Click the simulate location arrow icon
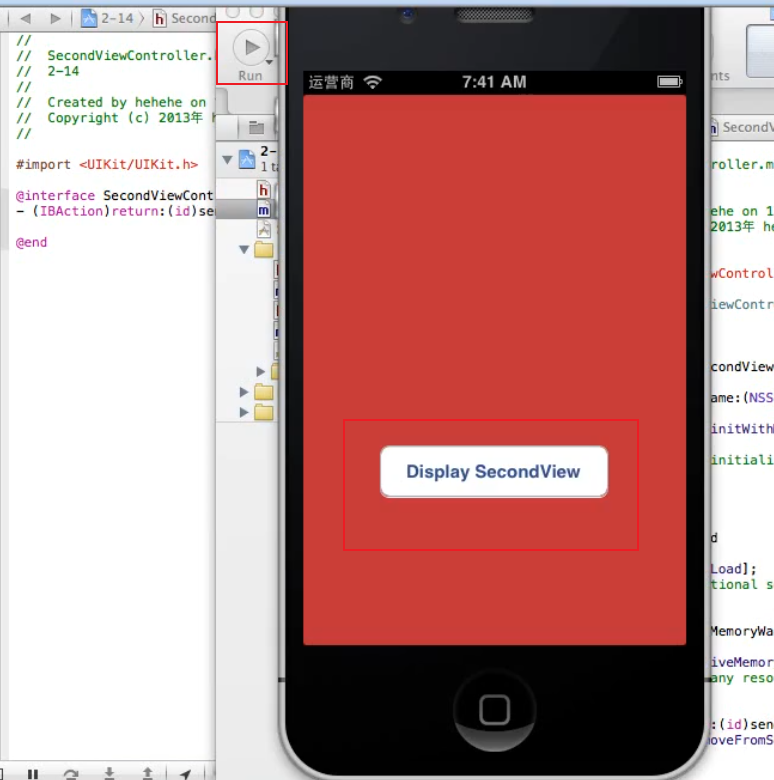774x780 pixels. click(x=185, y=773)
